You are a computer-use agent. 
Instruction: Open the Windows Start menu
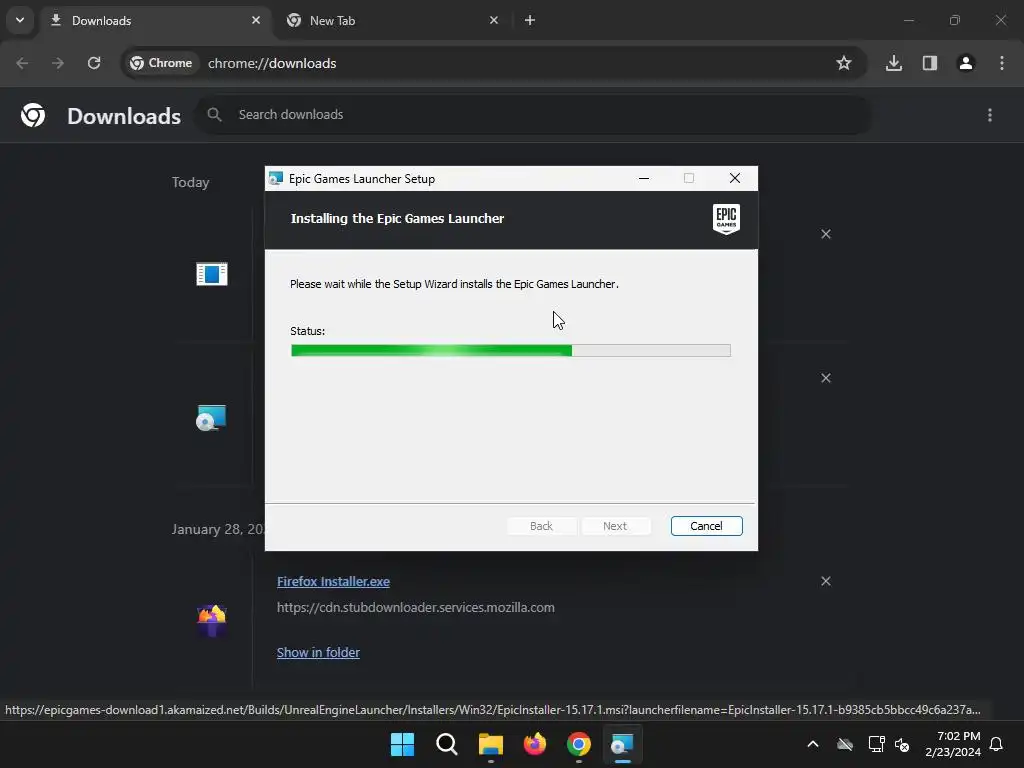(x=402, y=744)
